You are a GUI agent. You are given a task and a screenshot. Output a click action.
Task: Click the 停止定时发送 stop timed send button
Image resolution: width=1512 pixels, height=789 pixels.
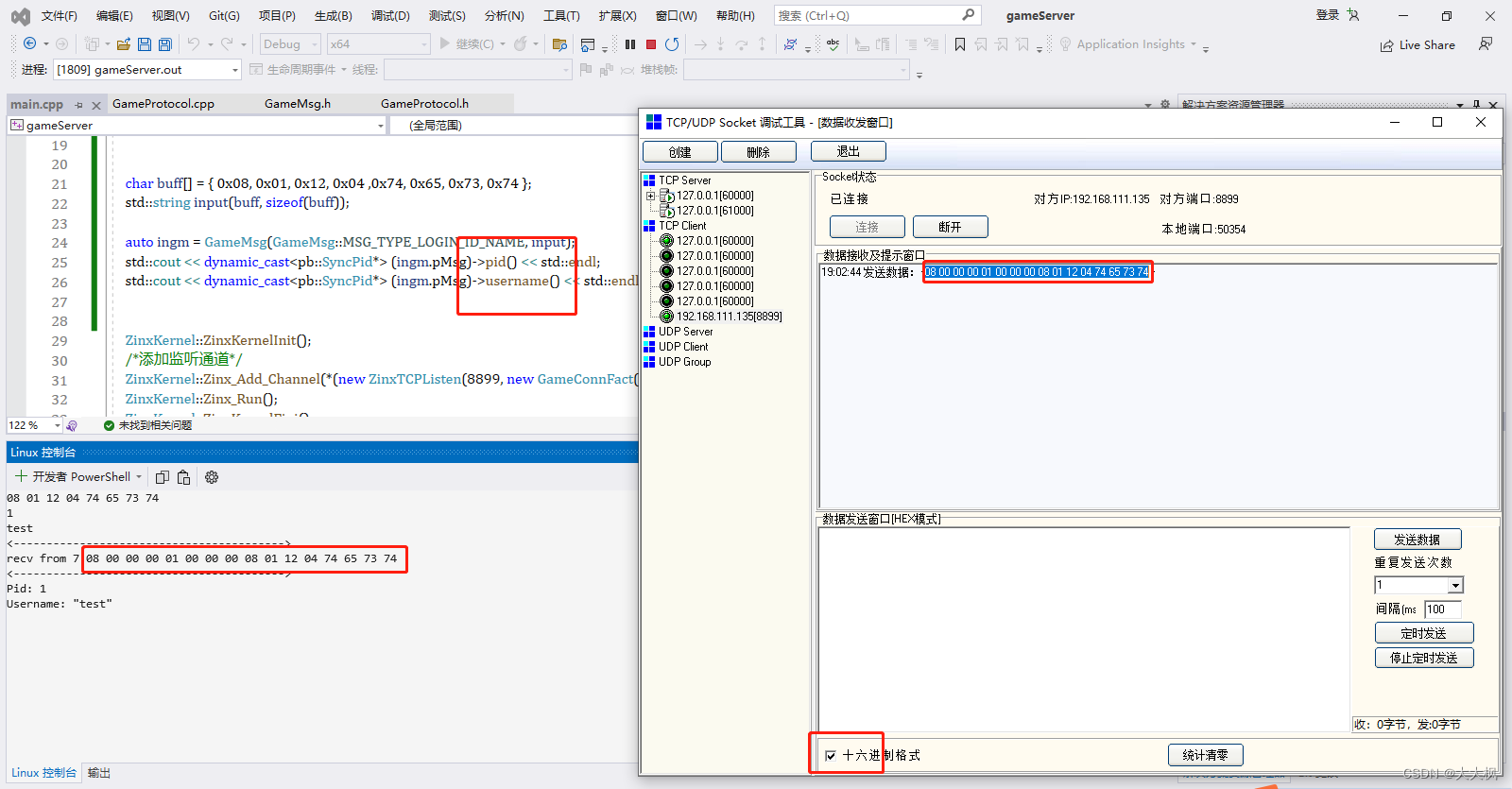point(1424,658)
